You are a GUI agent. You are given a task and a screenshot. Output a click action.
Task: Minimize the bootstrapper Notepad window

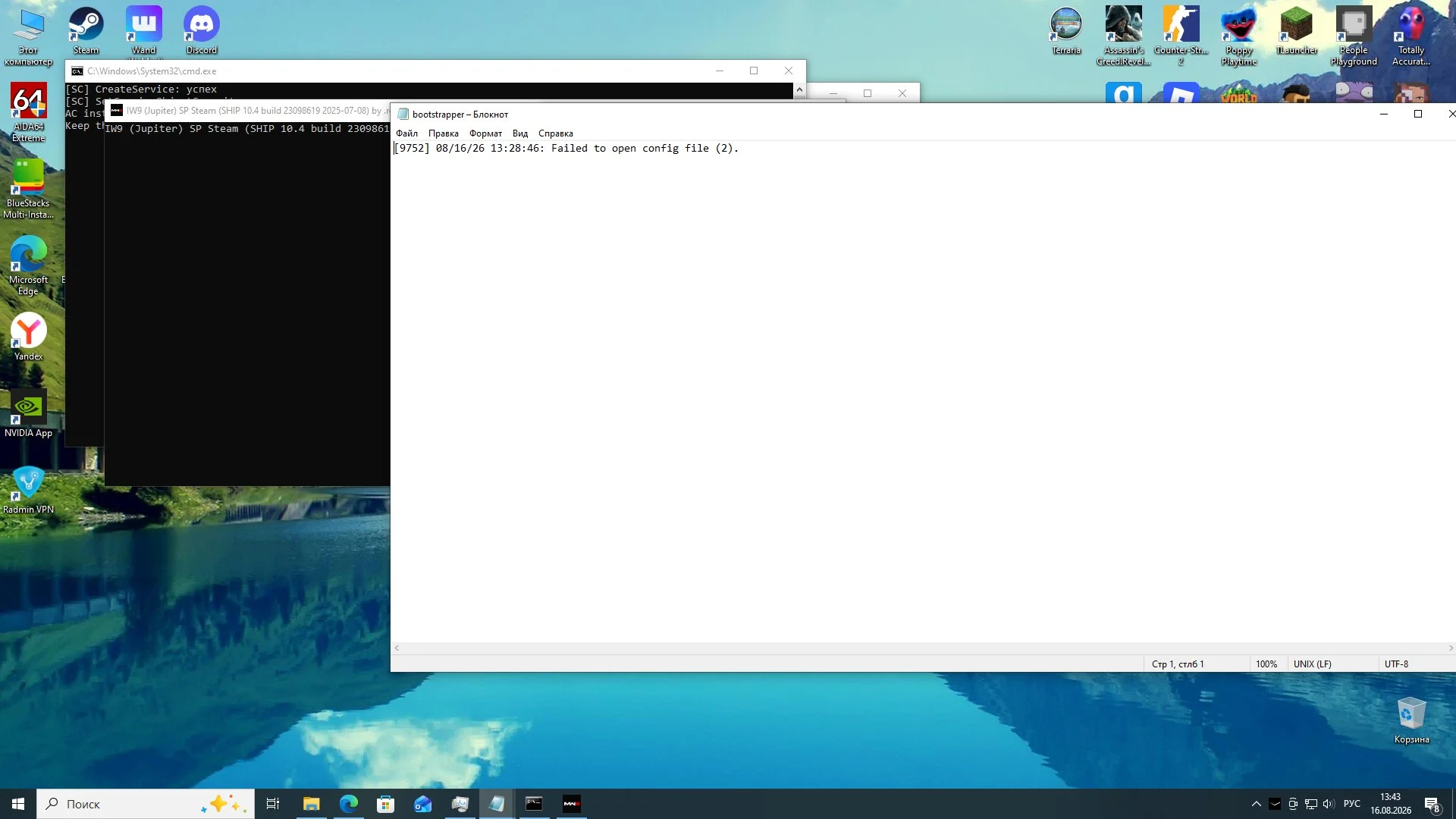coord(1383,114)
